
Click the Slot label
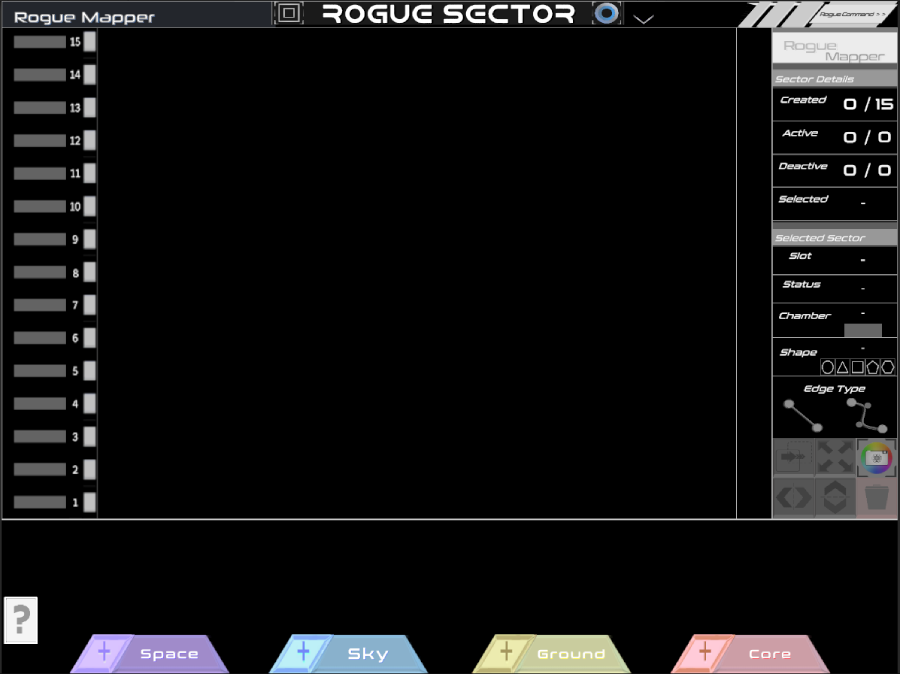coord(800,255)
